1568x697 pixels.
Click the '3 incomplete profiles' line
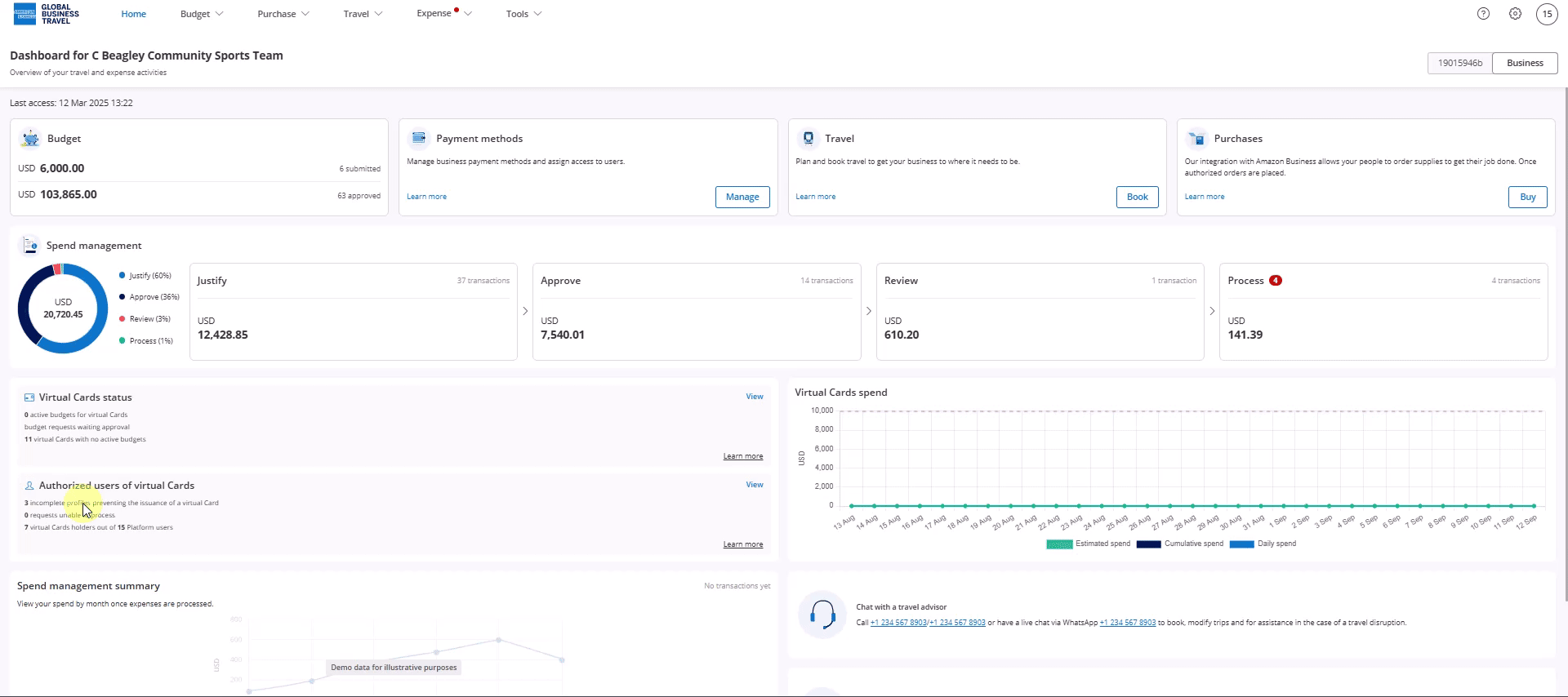(x=122, y=503)
